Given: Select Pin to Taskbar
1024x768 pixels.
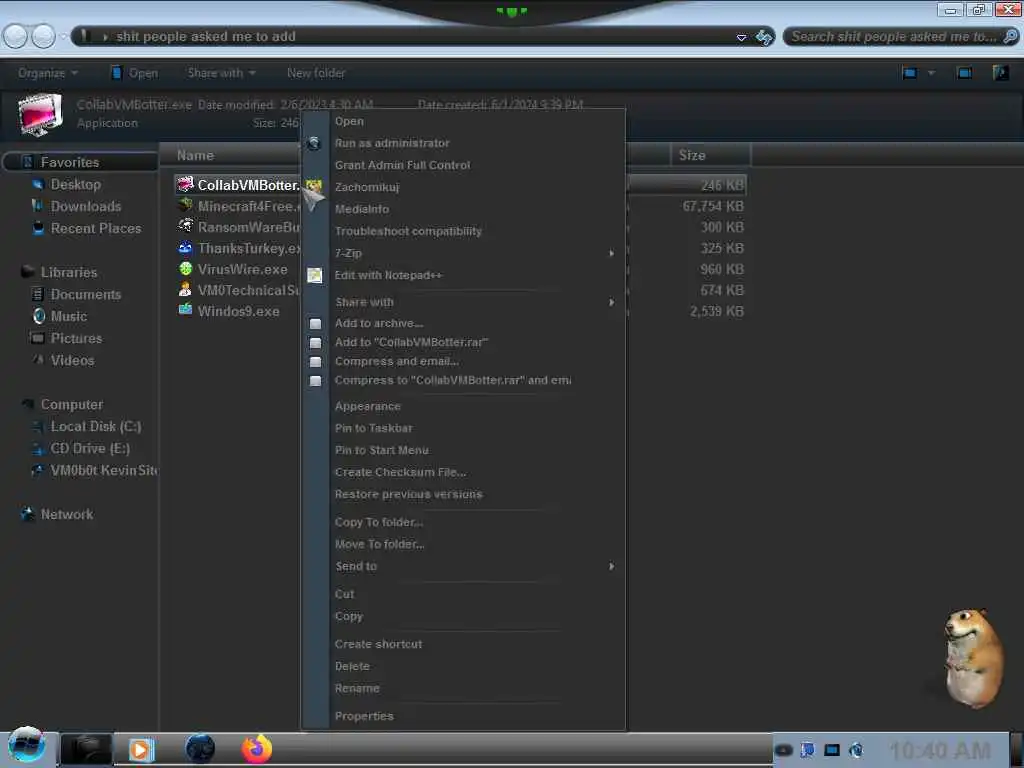Looking at the screenshot, I should pos(374,428).
